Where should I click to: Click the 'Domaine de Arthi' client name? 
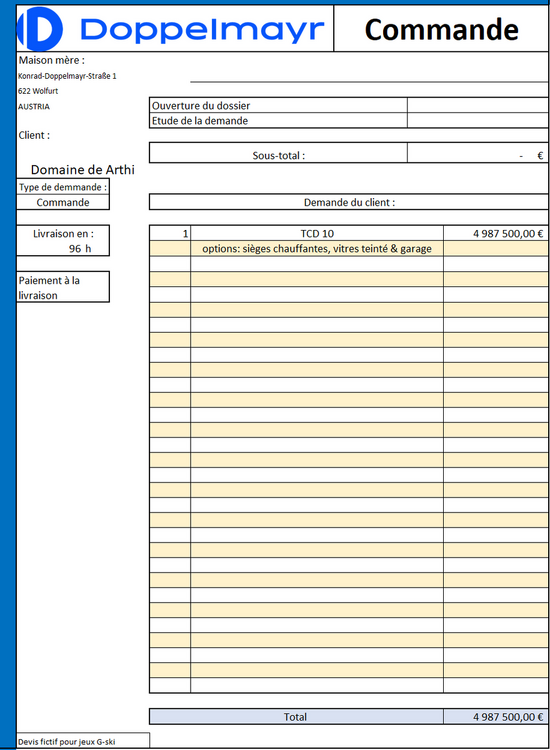(x=83, y=170)
